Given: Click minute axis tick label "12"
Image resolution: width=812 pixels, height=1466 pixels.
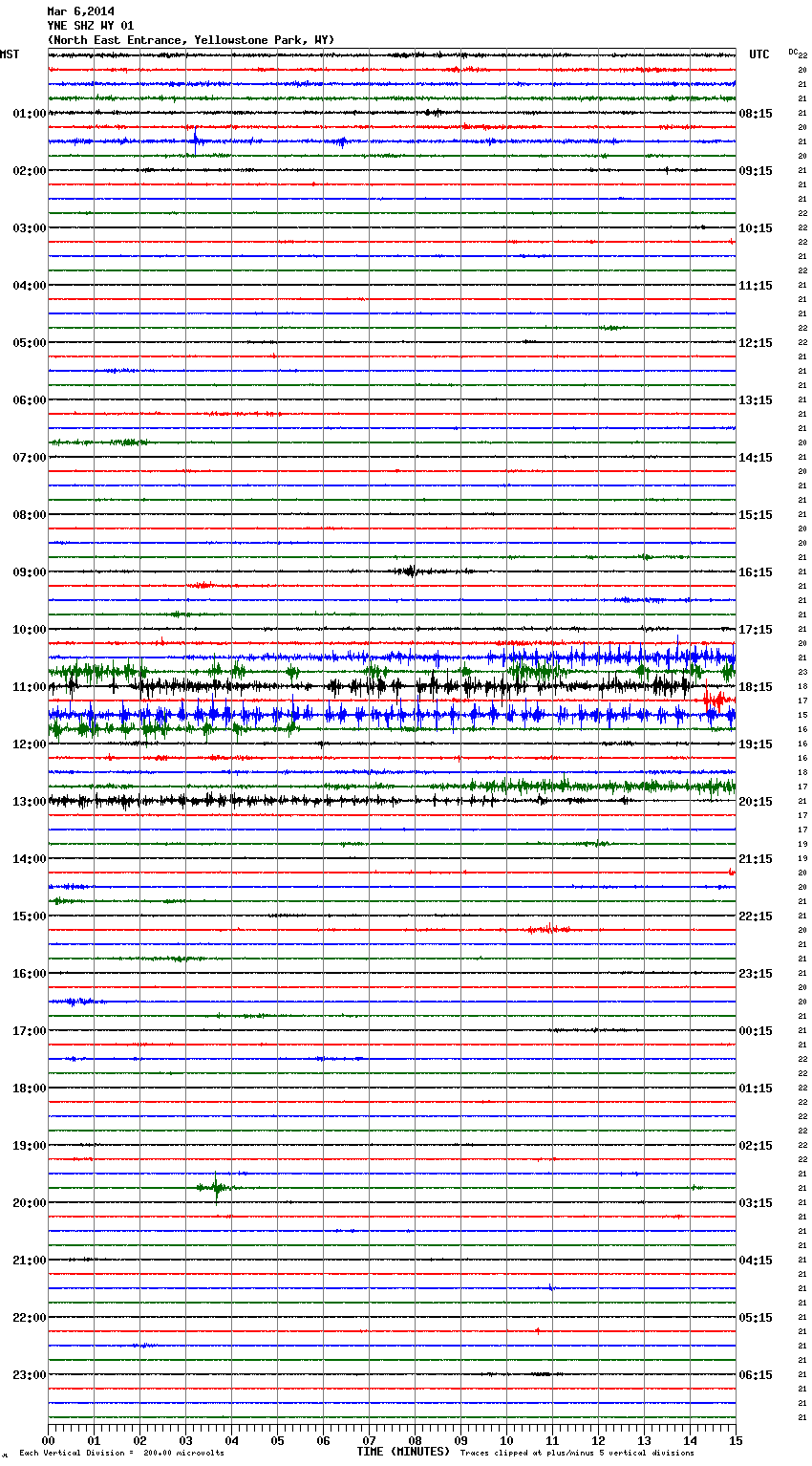Looking at the screenshot, I should point(598,1440).
